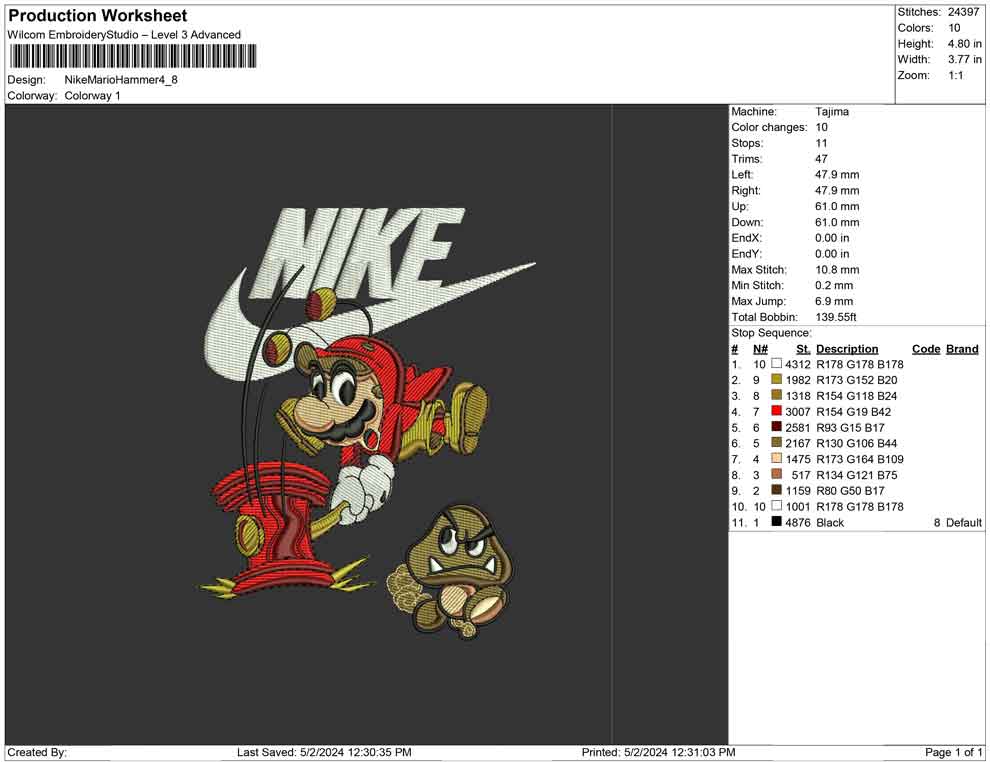Image resolution: width=990 pixels, height=762 pixels.
Task: Click the Height value '4.80 in'
Action: click(x=964, y=44)
